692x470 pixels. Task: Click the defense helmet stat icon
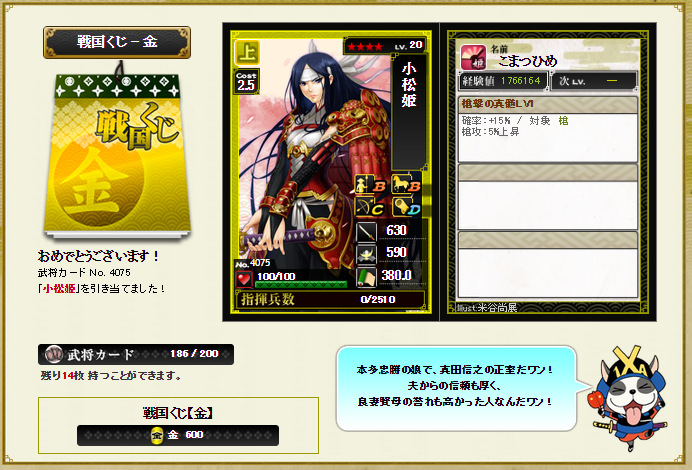pos(366,254)
